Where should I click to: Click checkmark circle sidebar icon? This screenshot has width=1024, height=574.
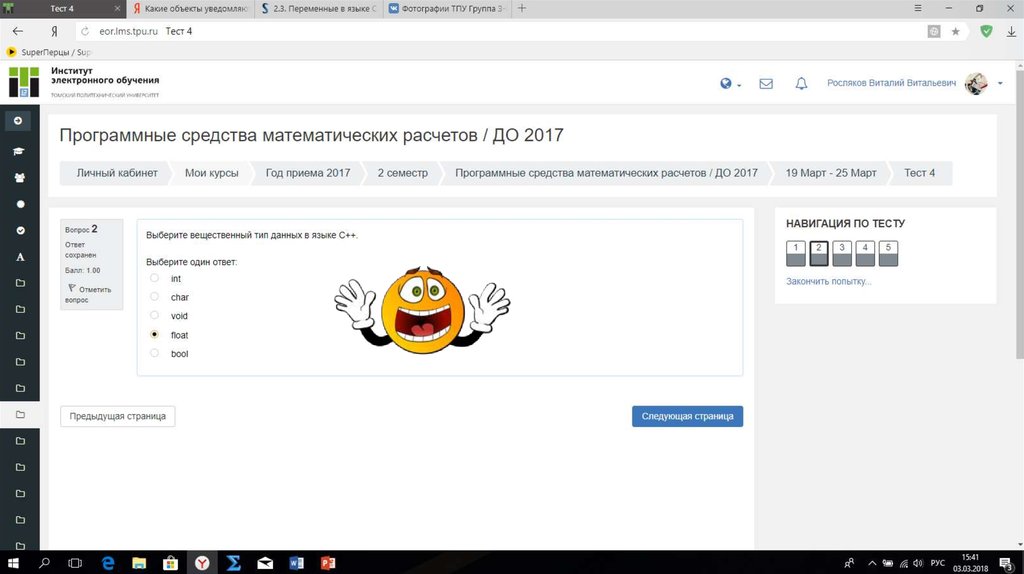click(20, 231)
